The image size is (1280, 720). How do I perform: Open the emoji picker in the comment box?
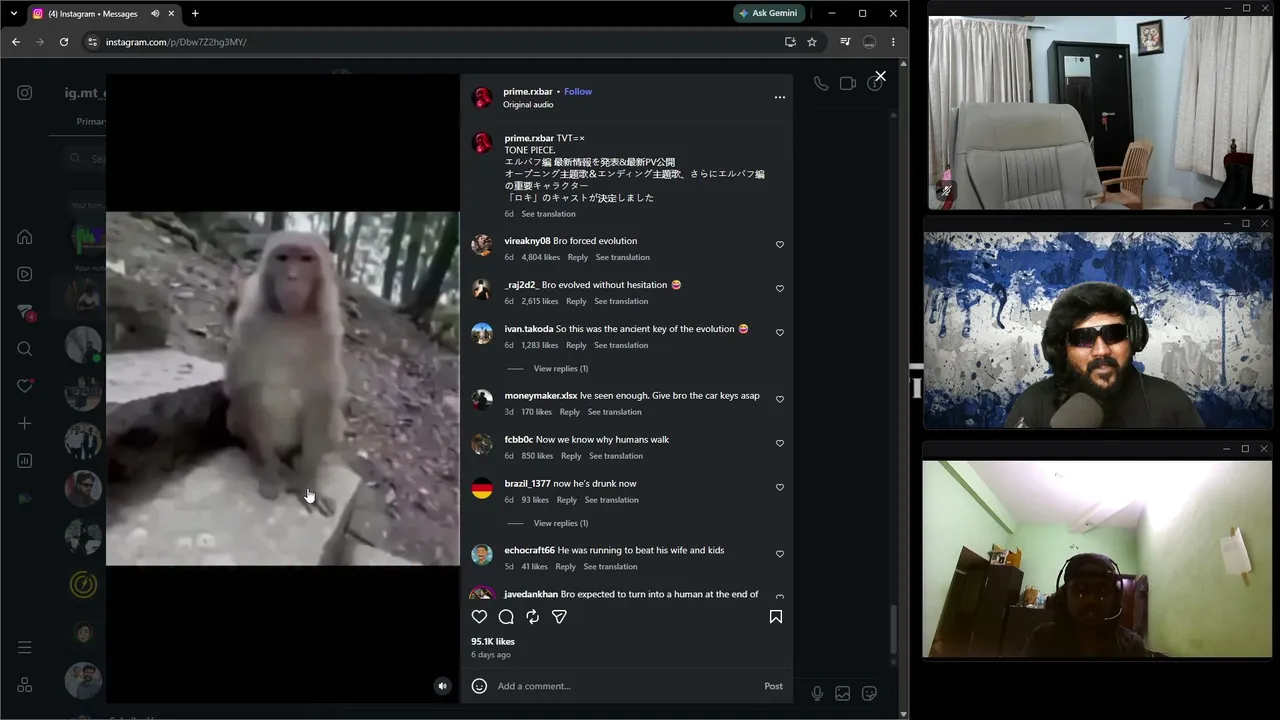479,686
